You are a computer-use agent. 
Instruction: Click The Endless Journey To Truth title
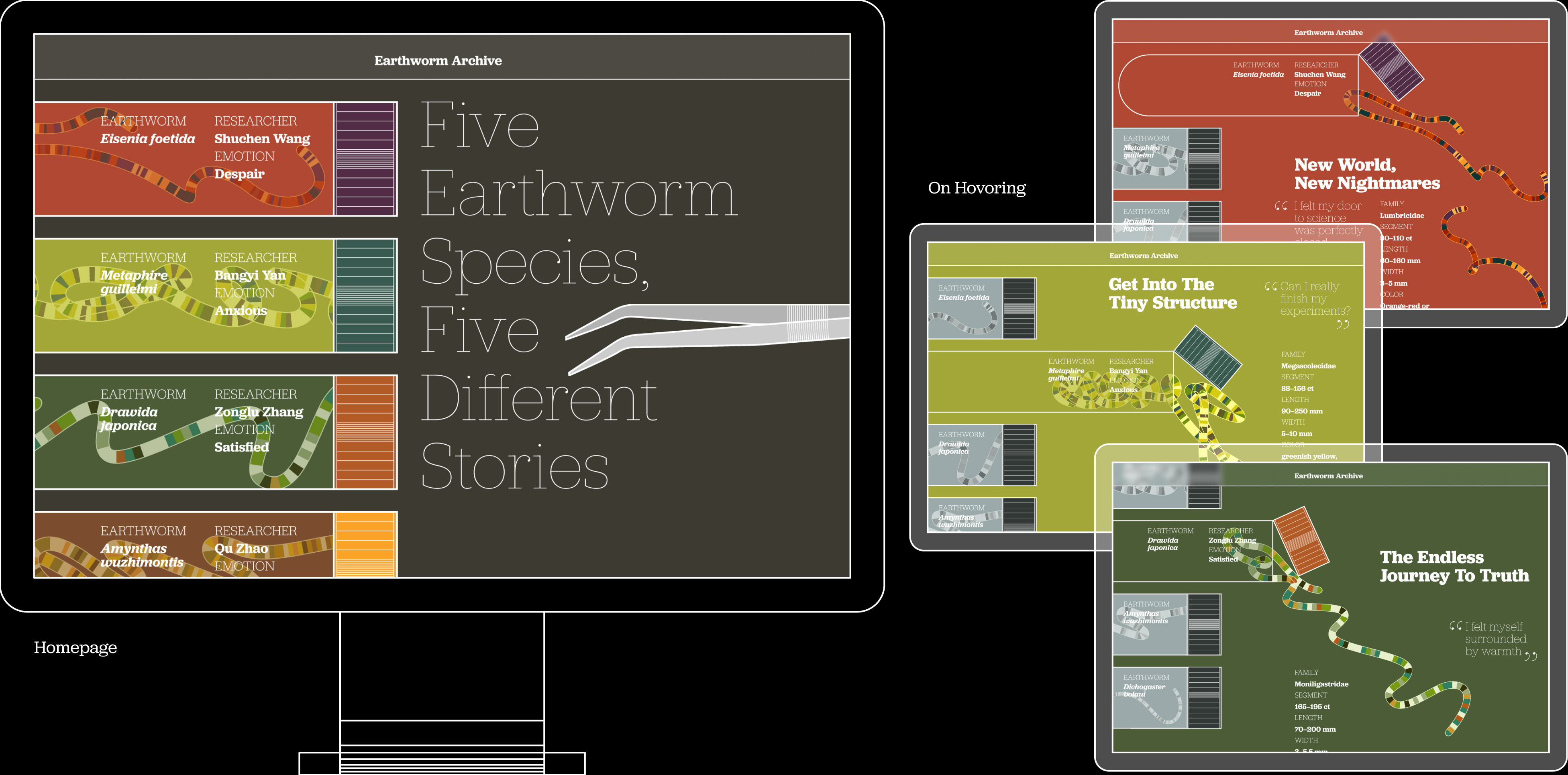(x=1454, y=566)
